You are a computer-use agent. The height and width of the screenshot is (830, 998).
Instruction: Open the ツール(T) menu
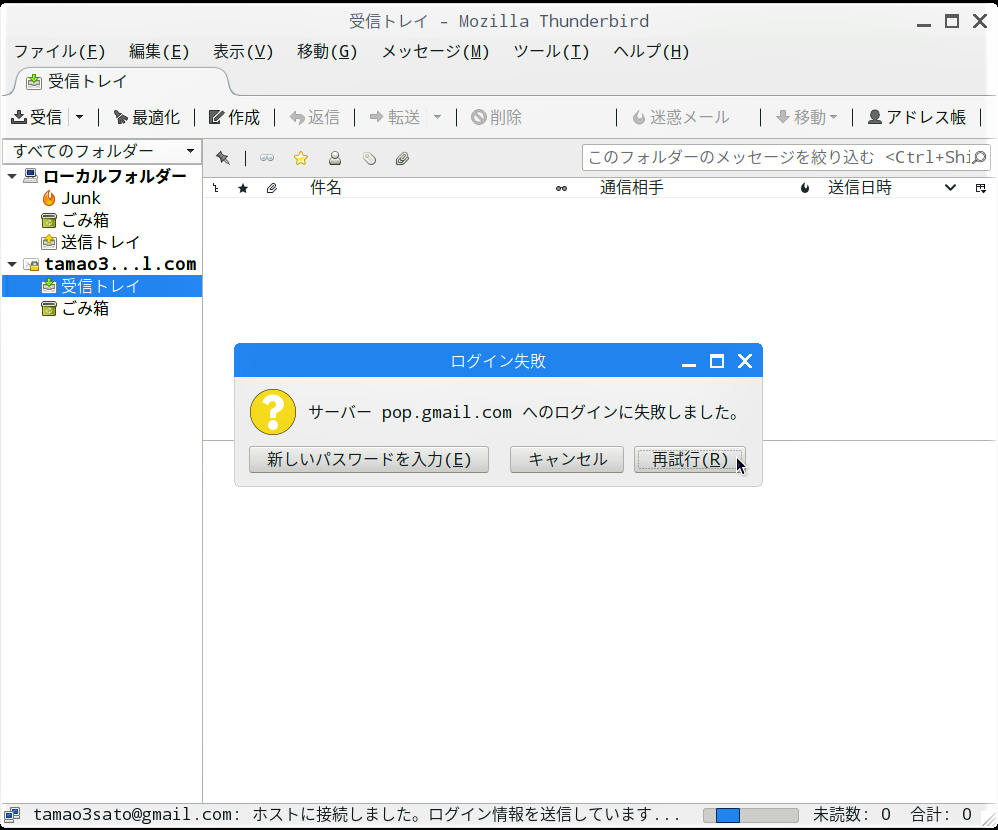551,52
